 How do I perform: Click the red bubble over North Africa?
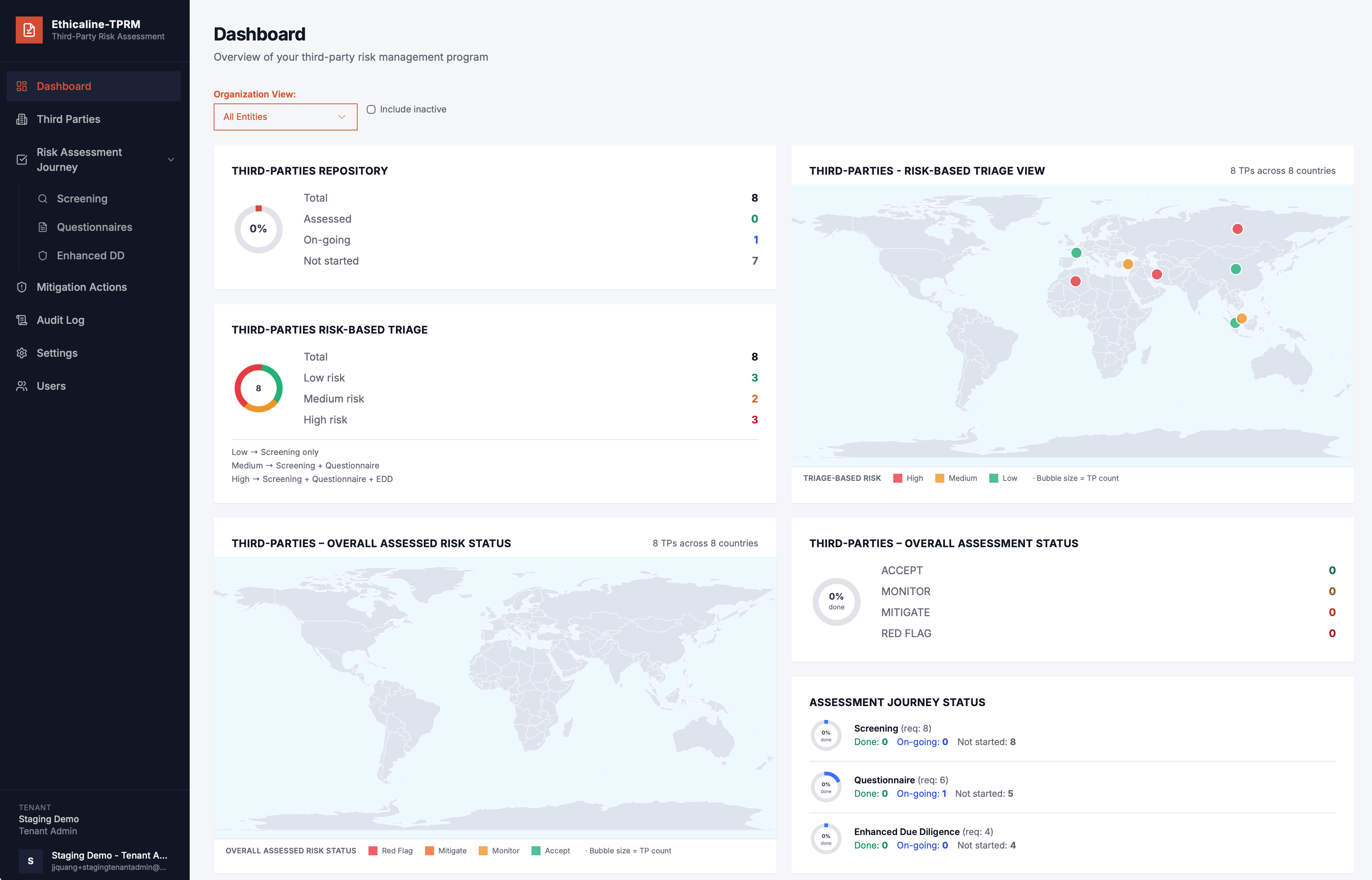(x=1075, y=281)
